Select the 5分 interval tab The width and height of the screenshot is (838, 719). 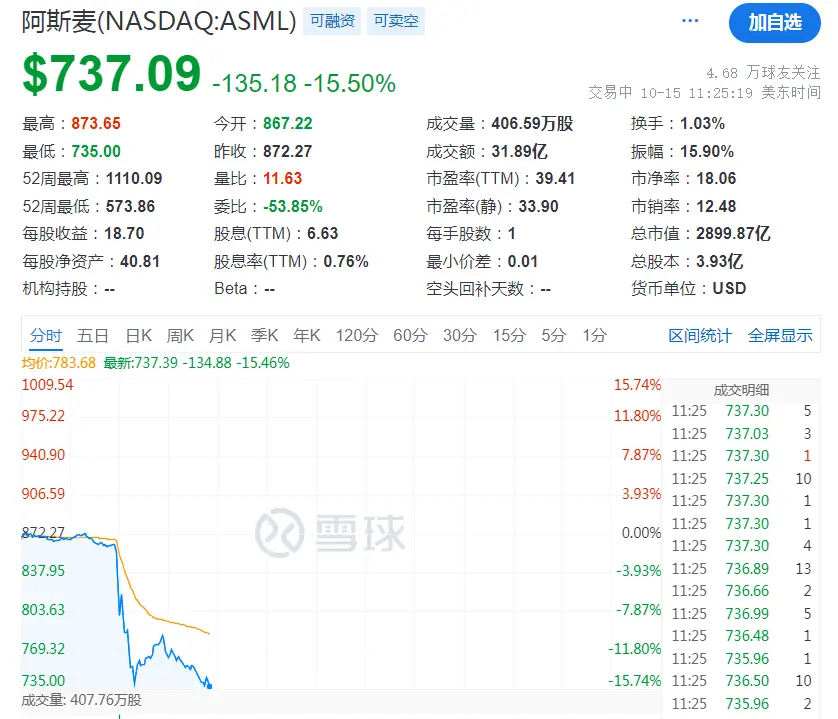pyautogui.click(x=554, y=335)
